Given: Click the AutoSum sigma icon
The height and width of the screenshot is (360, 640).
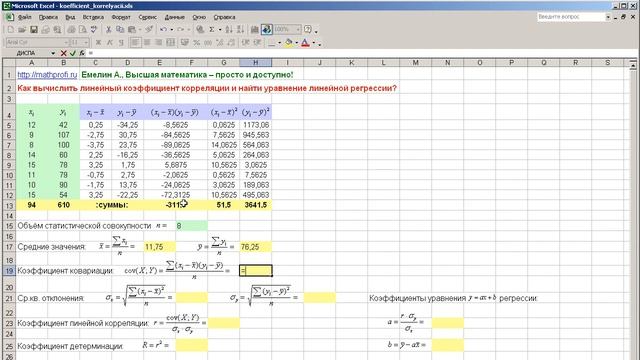Looking at the screenshot, I should (211, 29).
